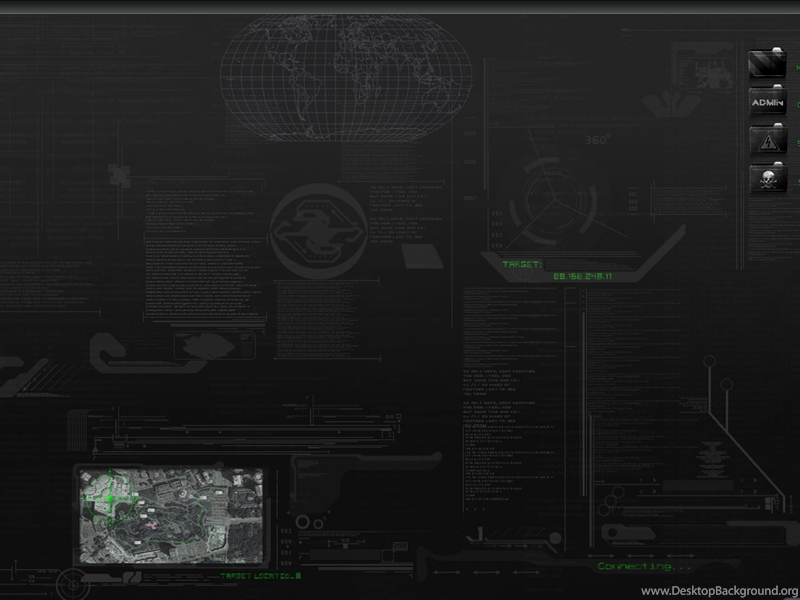Image resolution: width=800 pixels, height=600 pixels.
Task: Click the satellite map thumbnail
Action: [x=171, y=515]
